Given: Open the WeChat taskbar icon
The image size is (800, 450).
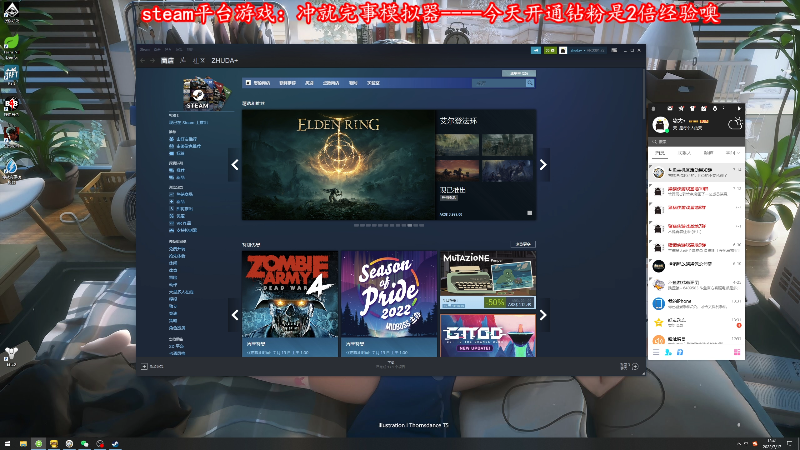Looking at the screenshot, I should click(84, 444).
